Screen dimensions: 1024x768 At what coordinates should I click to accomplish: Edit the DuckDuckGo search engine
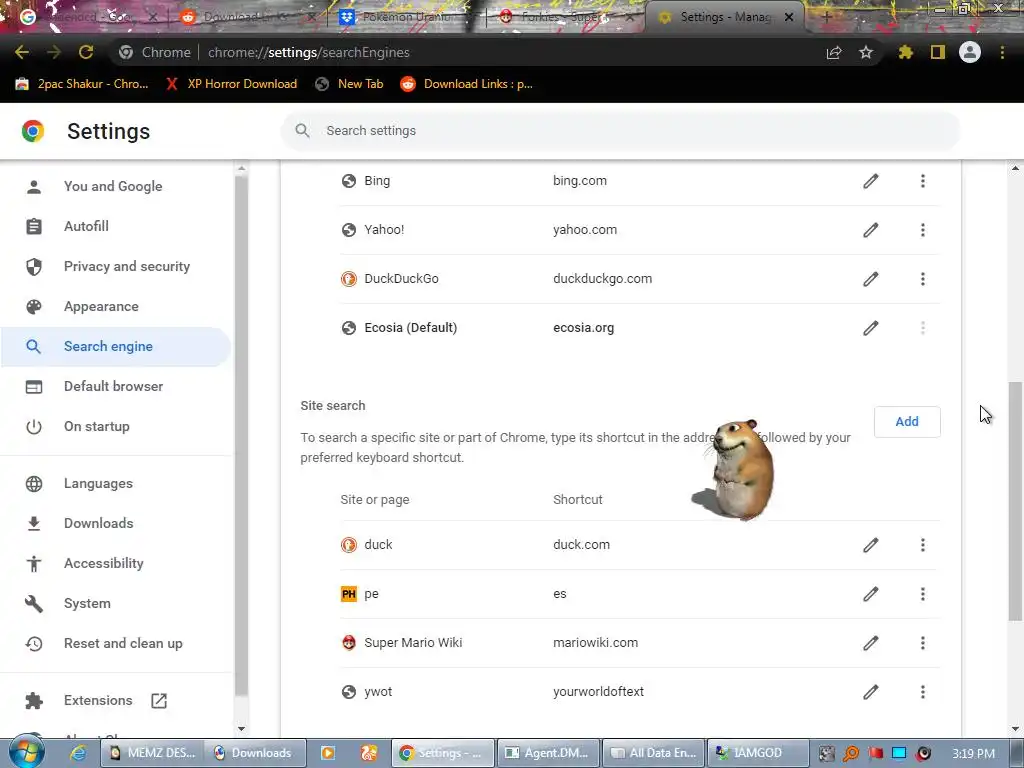tap(871, 279)
